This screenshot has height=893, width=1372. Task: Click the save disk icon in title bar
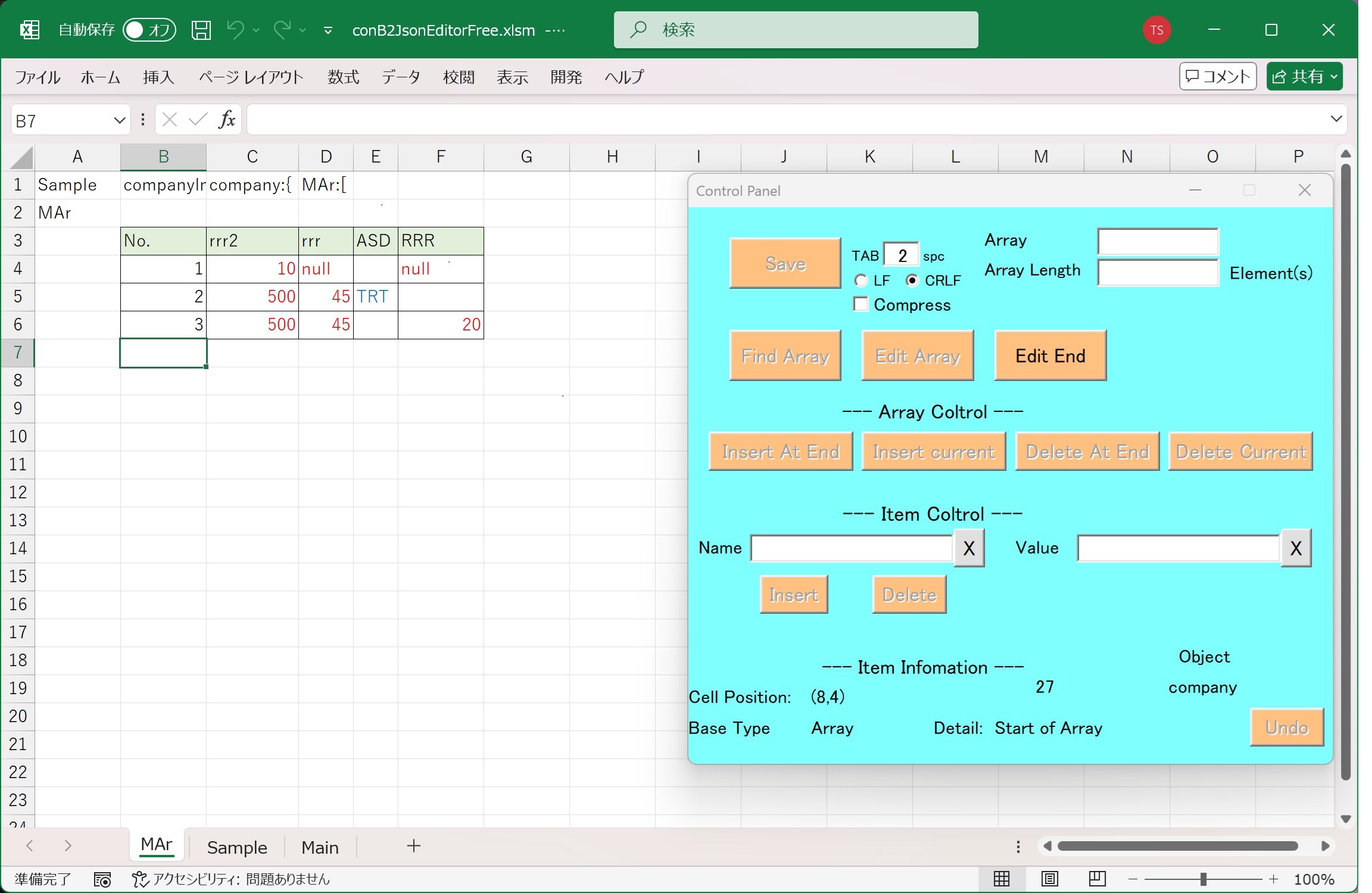click(x=201, y=30)
